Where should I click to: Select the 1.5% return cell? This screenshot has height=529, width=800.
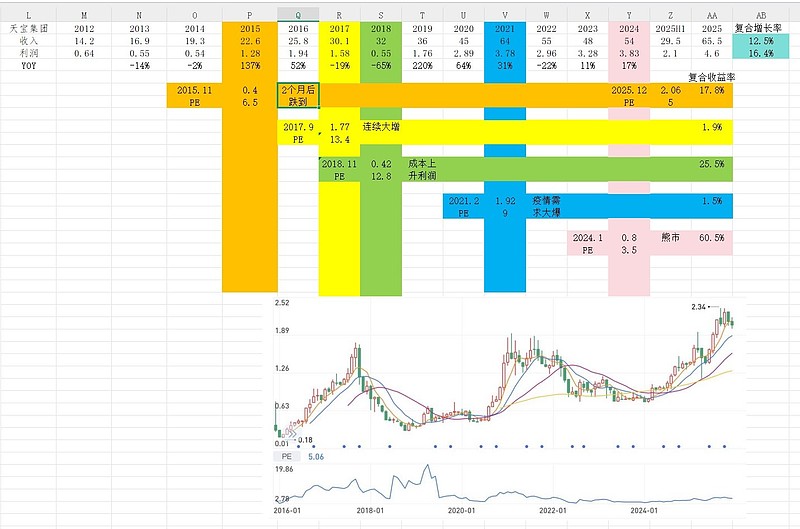click(x=712, y=200)
